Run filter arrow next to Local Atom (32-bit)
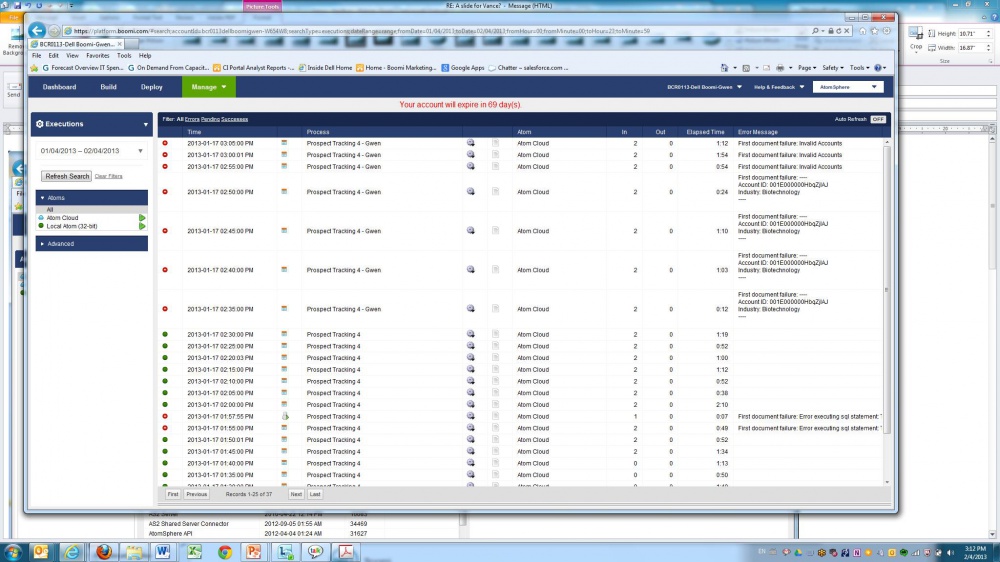The width and height of the screenshot is (1000, 562). pos(142,226)
